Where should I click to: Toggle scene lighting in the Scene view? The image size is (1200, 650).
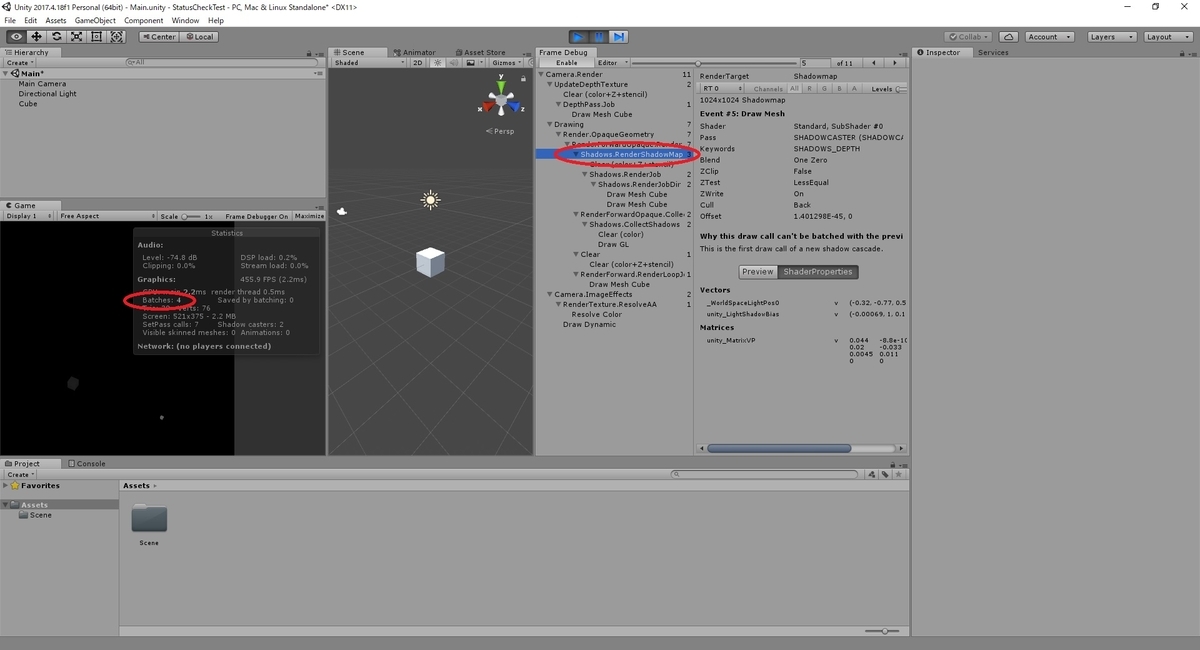(x=436, y=61)
